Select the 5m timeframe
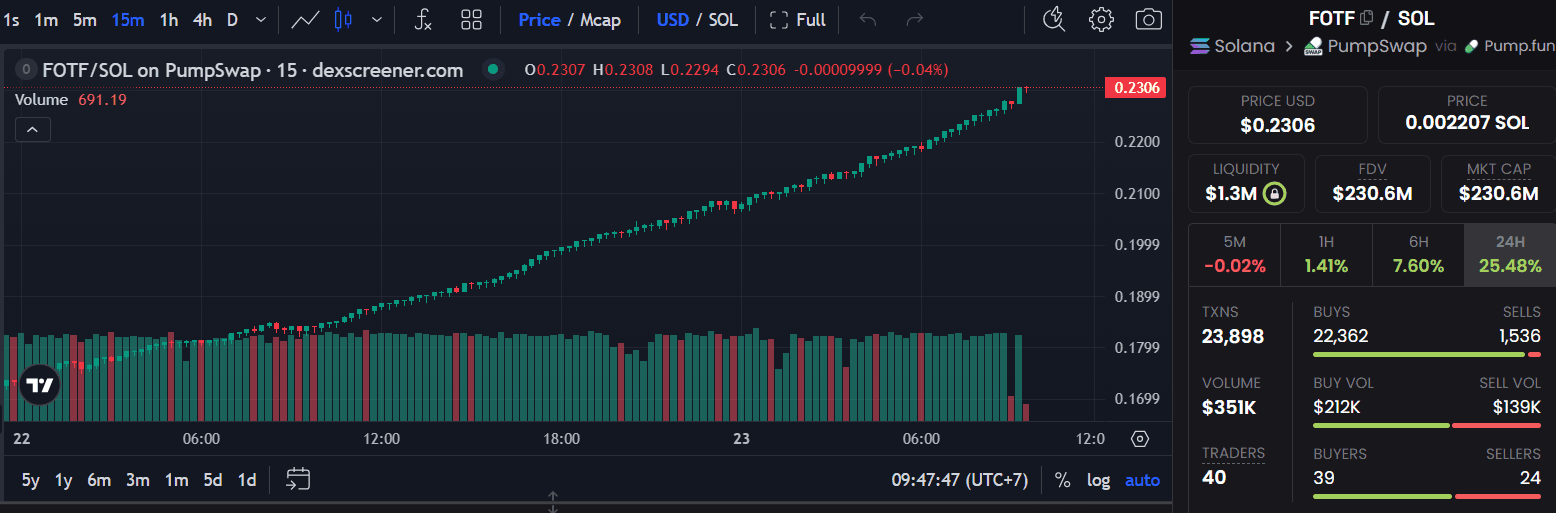Viewport: 1556px width, 513px height. click(x=85, y=19)
